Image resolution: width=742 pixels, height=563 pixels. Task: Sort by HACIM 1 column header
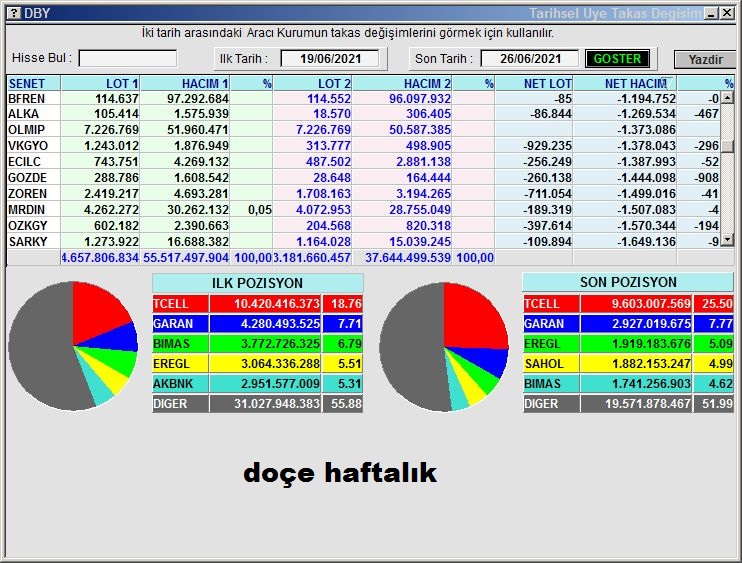tap(185, 83)
